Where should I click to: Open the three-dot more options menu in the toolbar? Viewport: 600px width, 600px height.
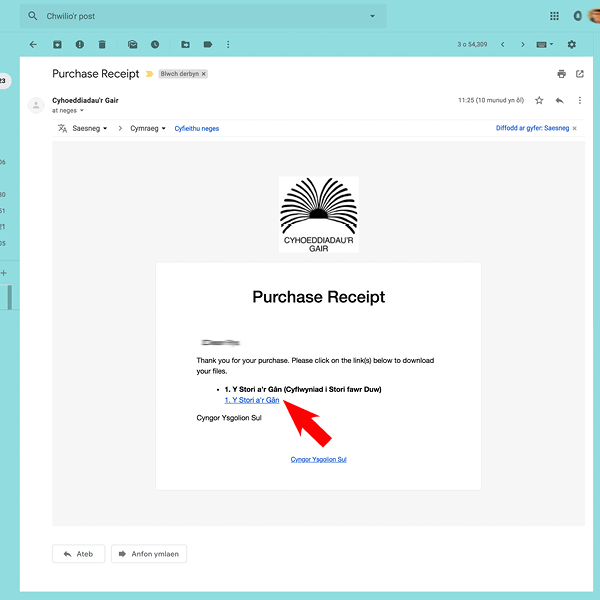point(228,45)
